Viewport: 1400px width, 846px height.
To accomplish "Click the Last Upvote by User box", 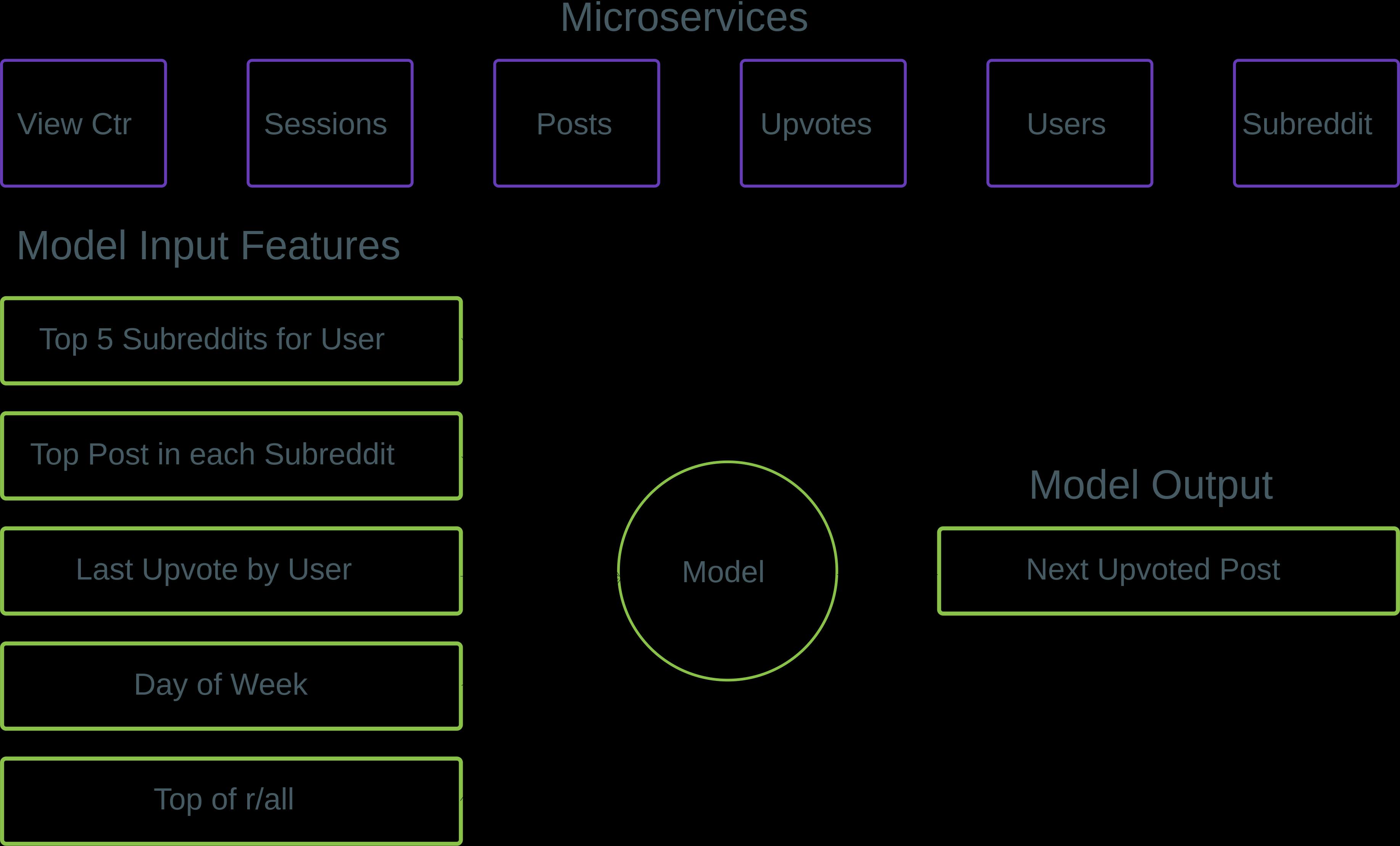I will tap(231, 571).
